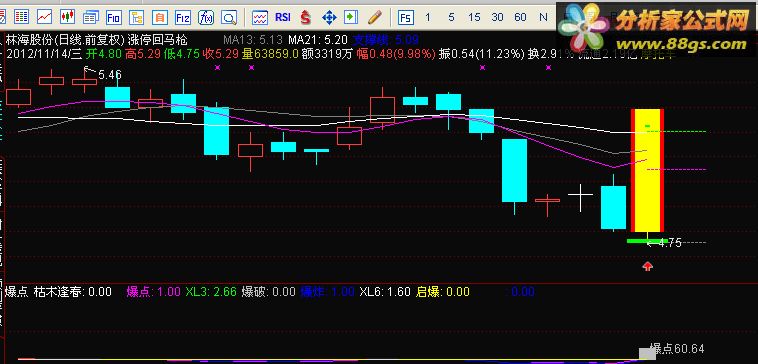This screenshot has height=364, width=758.
Task: Open the F10 company info icon
Action: (x=114, y=18)
